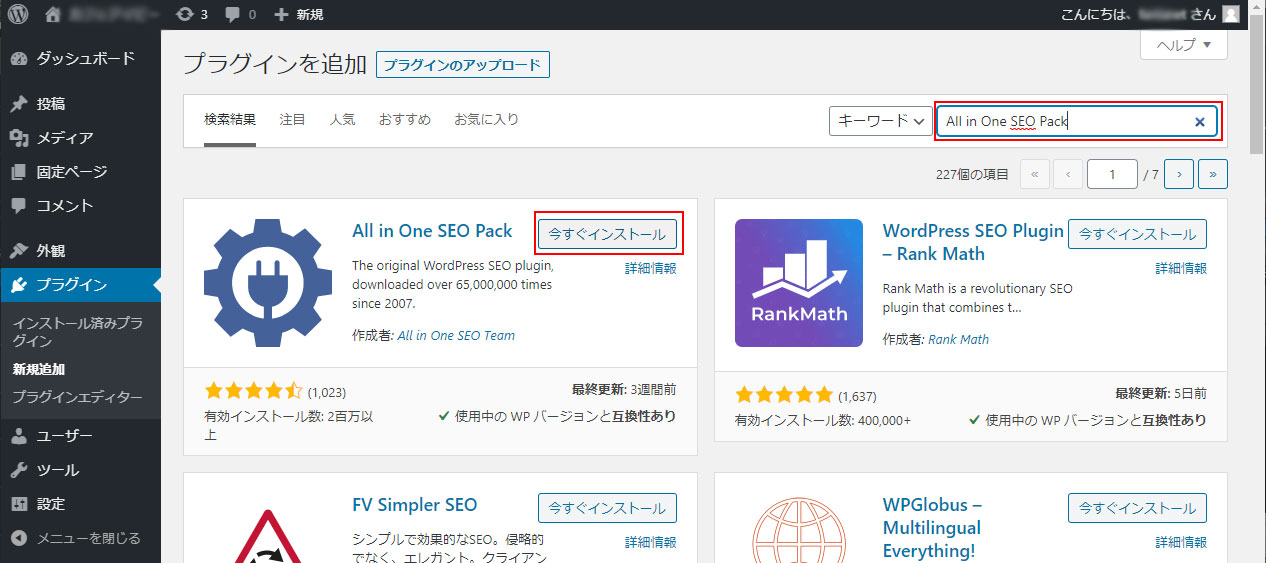Open 新規追加 submenu link
The width and height of the screenshot is (1266, 563).
pyautogui.click(x=38, y=369)
